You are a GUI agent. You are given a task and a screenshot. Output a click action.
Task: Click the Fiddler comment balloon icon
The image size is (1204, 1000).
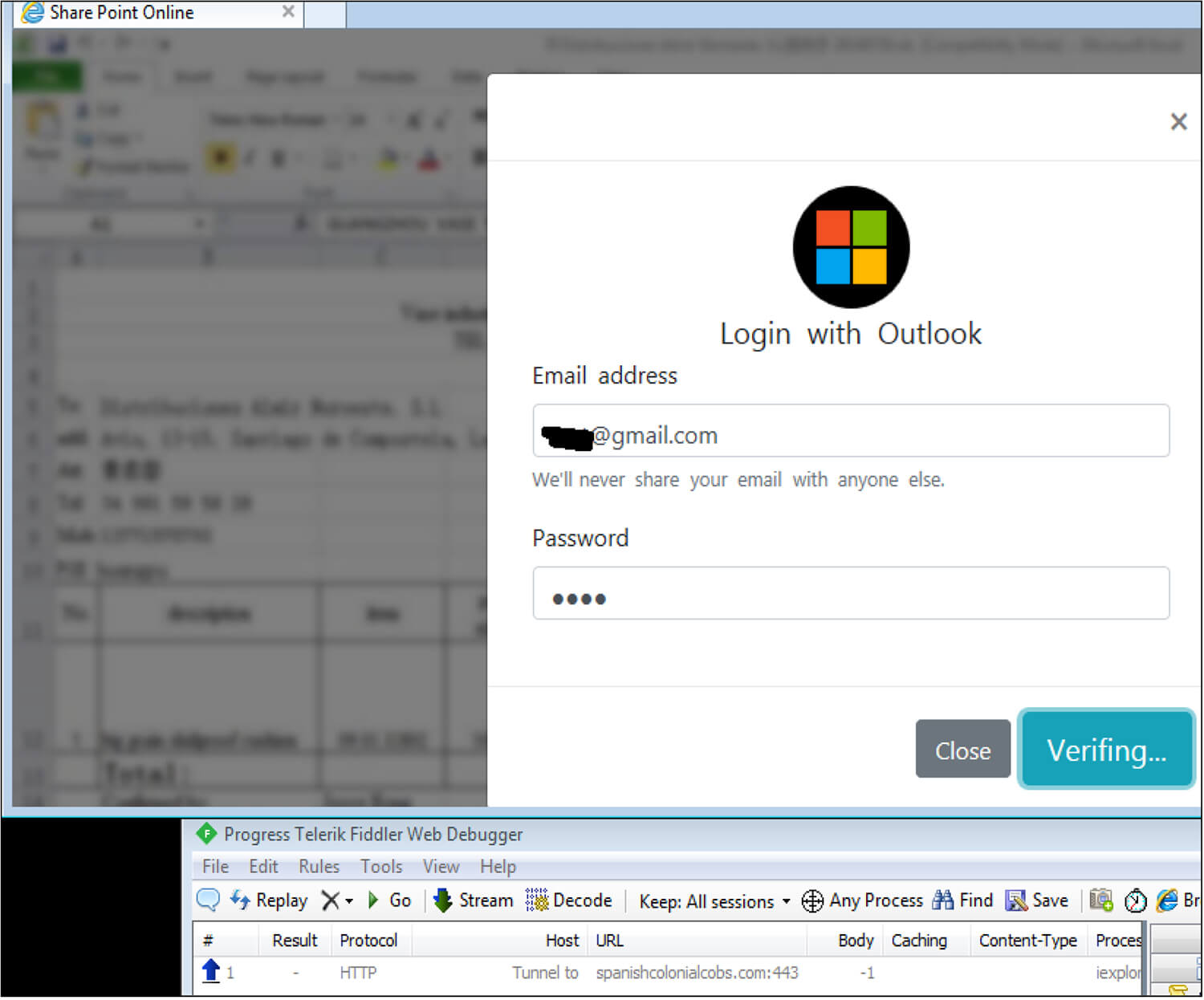pos(208,900)
